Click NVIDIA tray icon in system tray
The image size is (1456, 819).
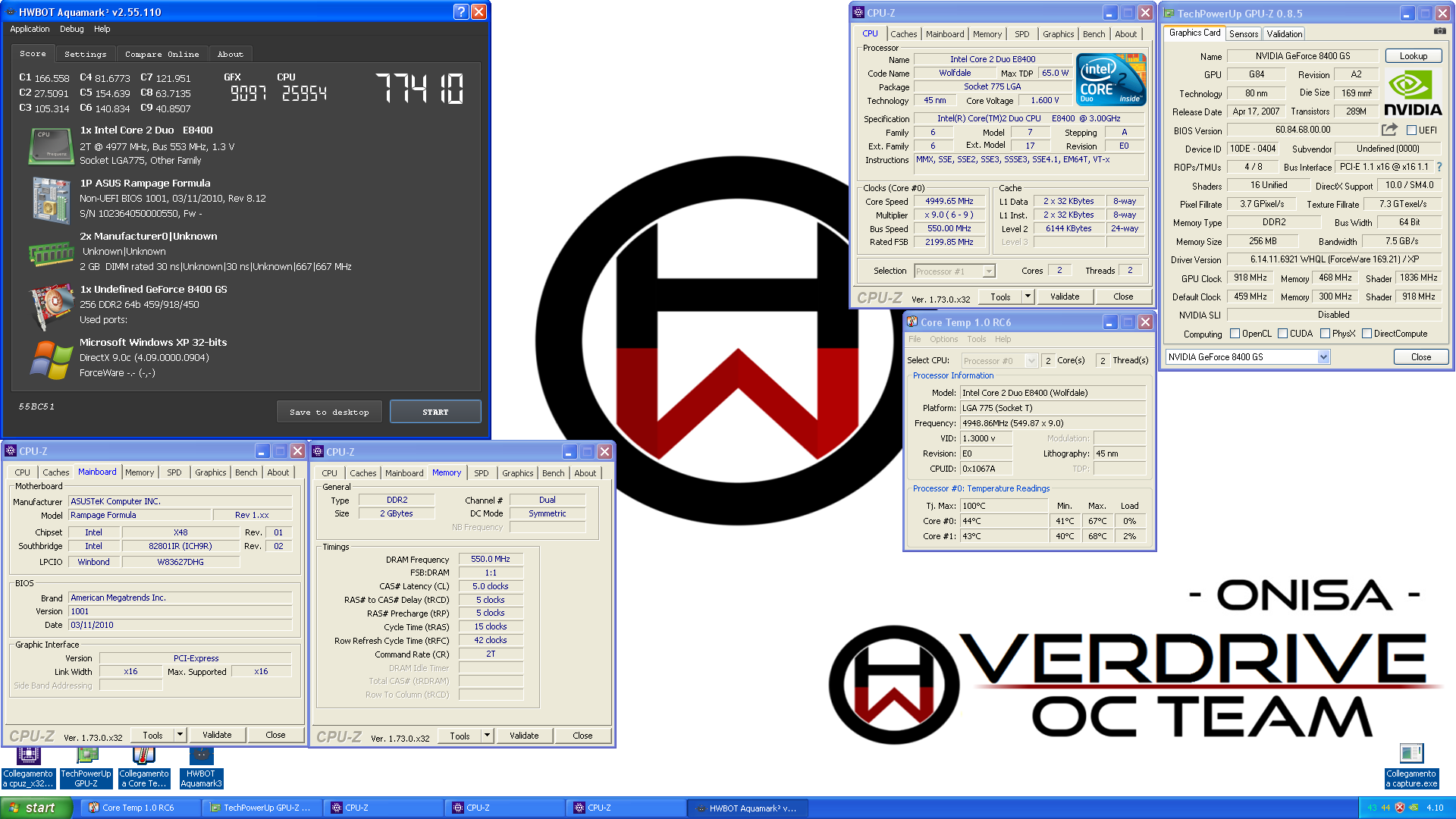point(1414,808)
